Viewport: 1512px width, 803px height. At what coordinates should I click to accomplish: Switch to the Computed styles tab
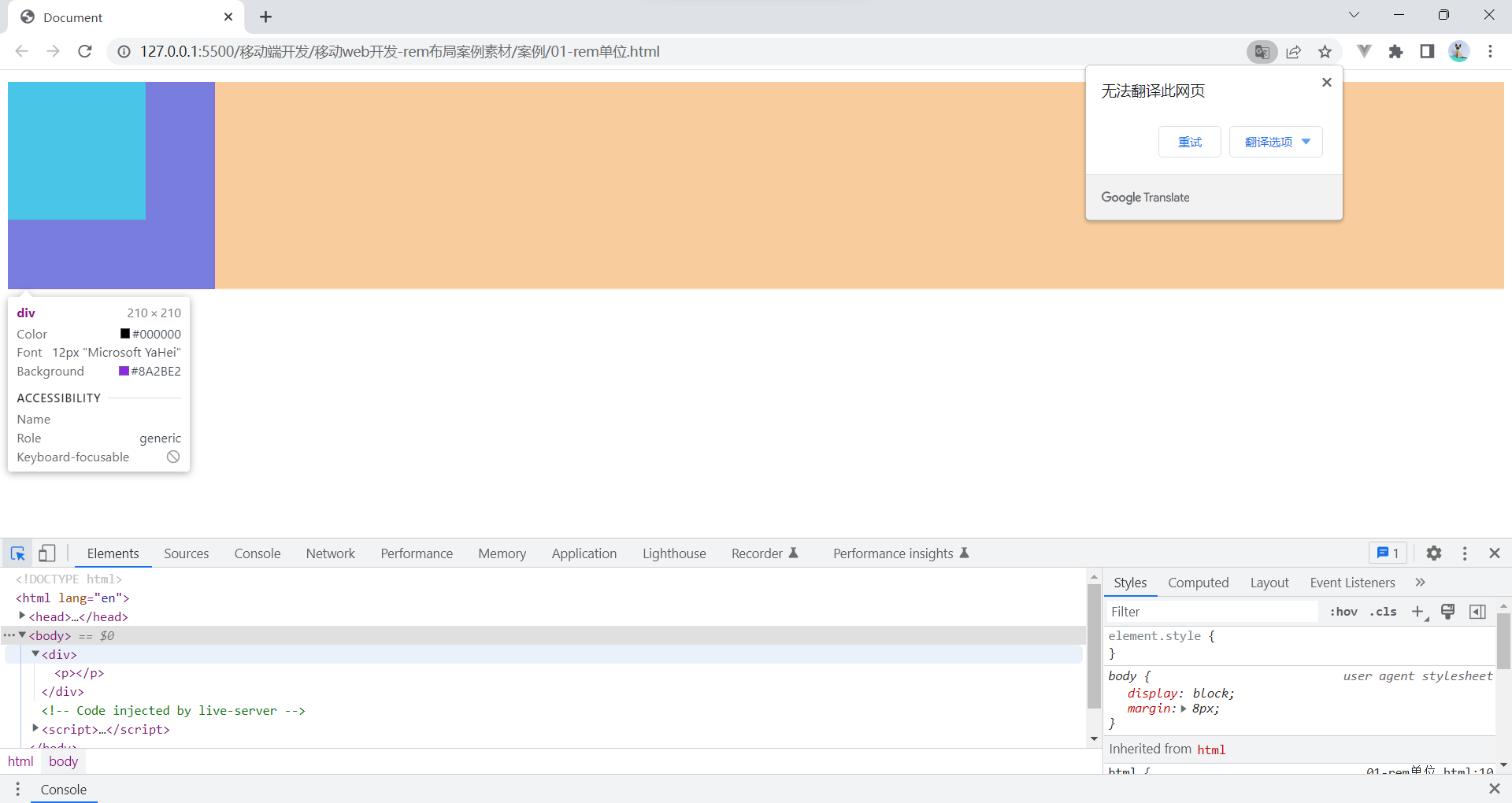point(1198,583)
